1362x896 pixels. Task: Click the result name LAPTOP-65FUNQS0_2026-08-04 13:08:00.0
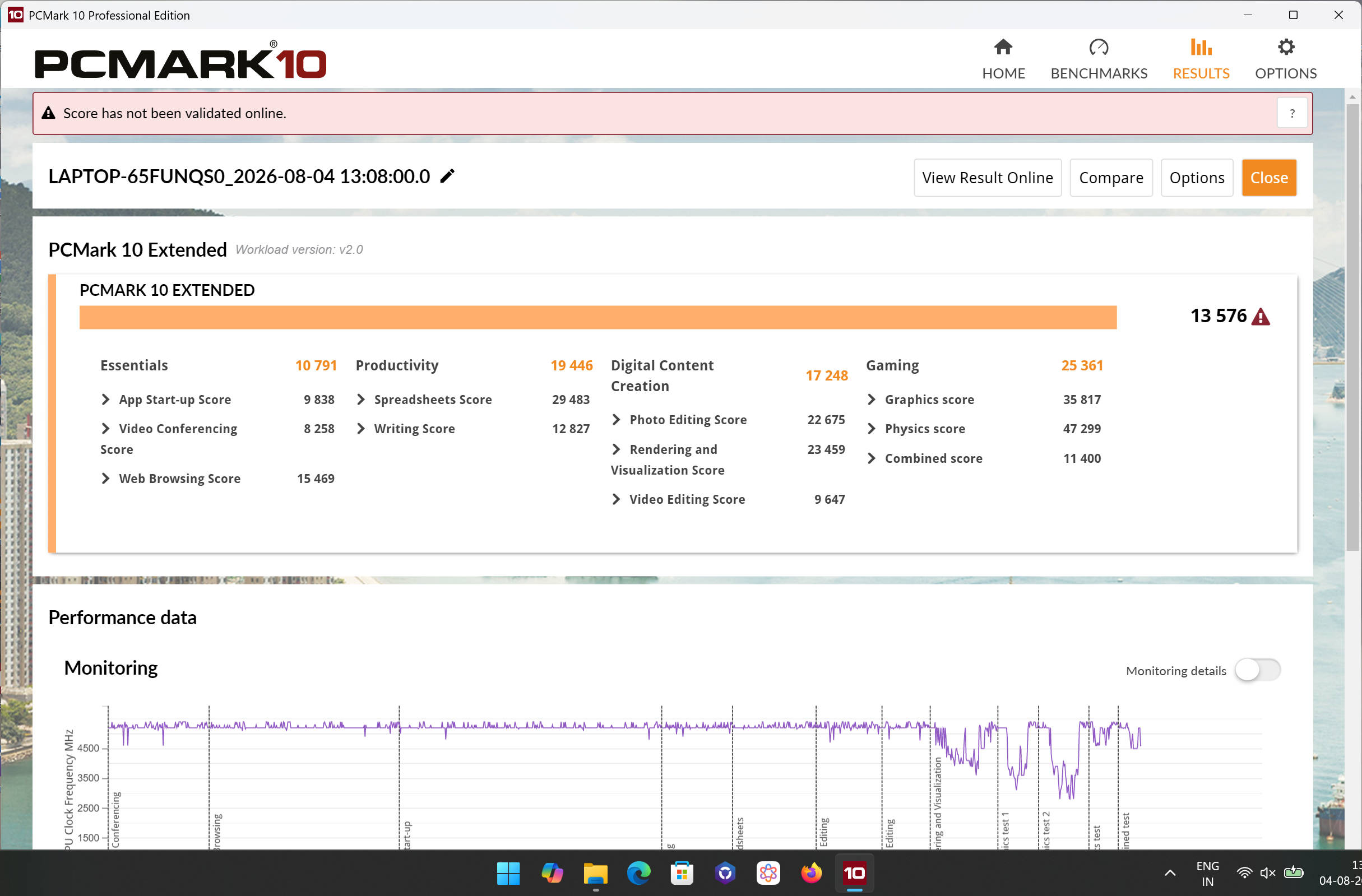point(239,176)
